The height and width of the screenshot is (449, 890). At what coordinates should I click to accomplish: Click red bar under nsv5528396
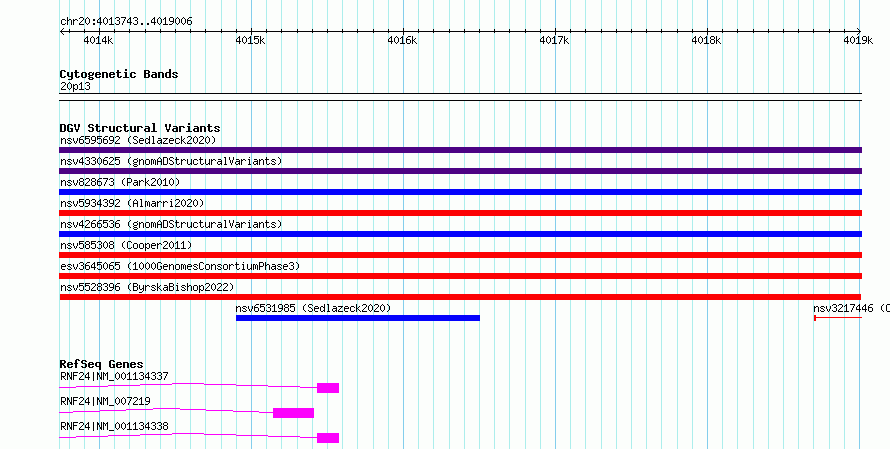pos(460,297)
